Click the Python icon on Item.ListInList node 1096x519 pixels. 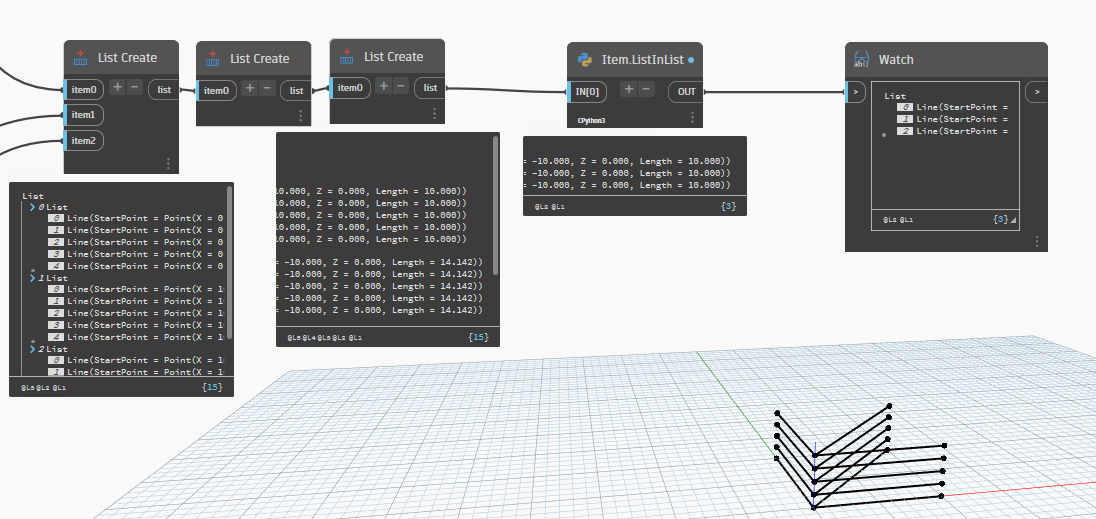click(x=585, y=60)
